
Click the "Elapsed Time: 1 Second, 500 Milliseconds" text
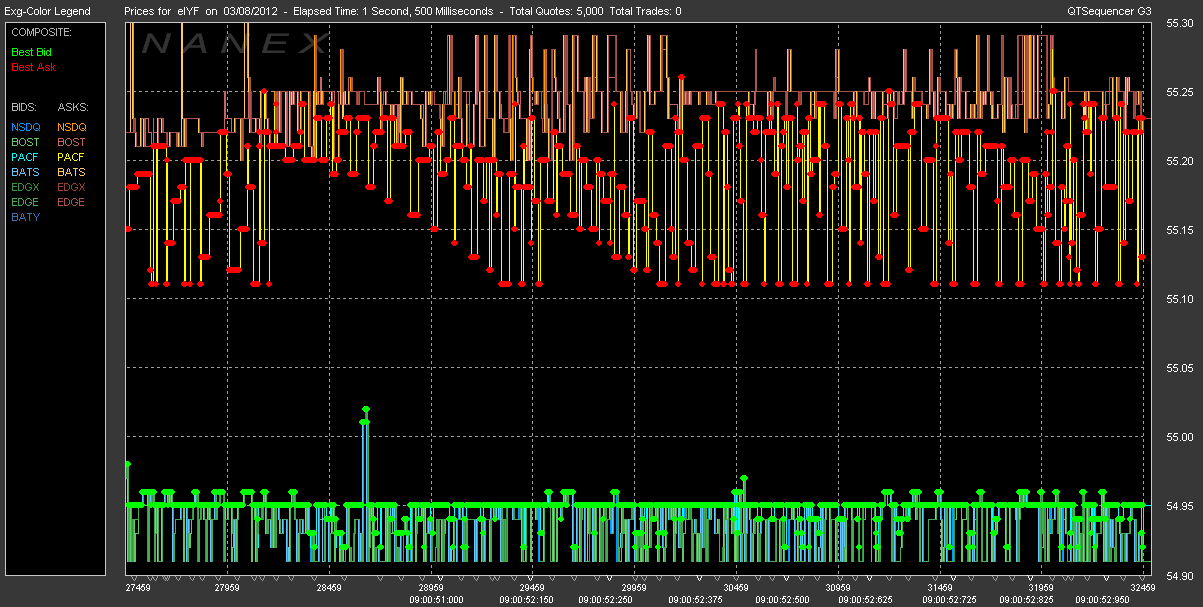coord(393,11)
